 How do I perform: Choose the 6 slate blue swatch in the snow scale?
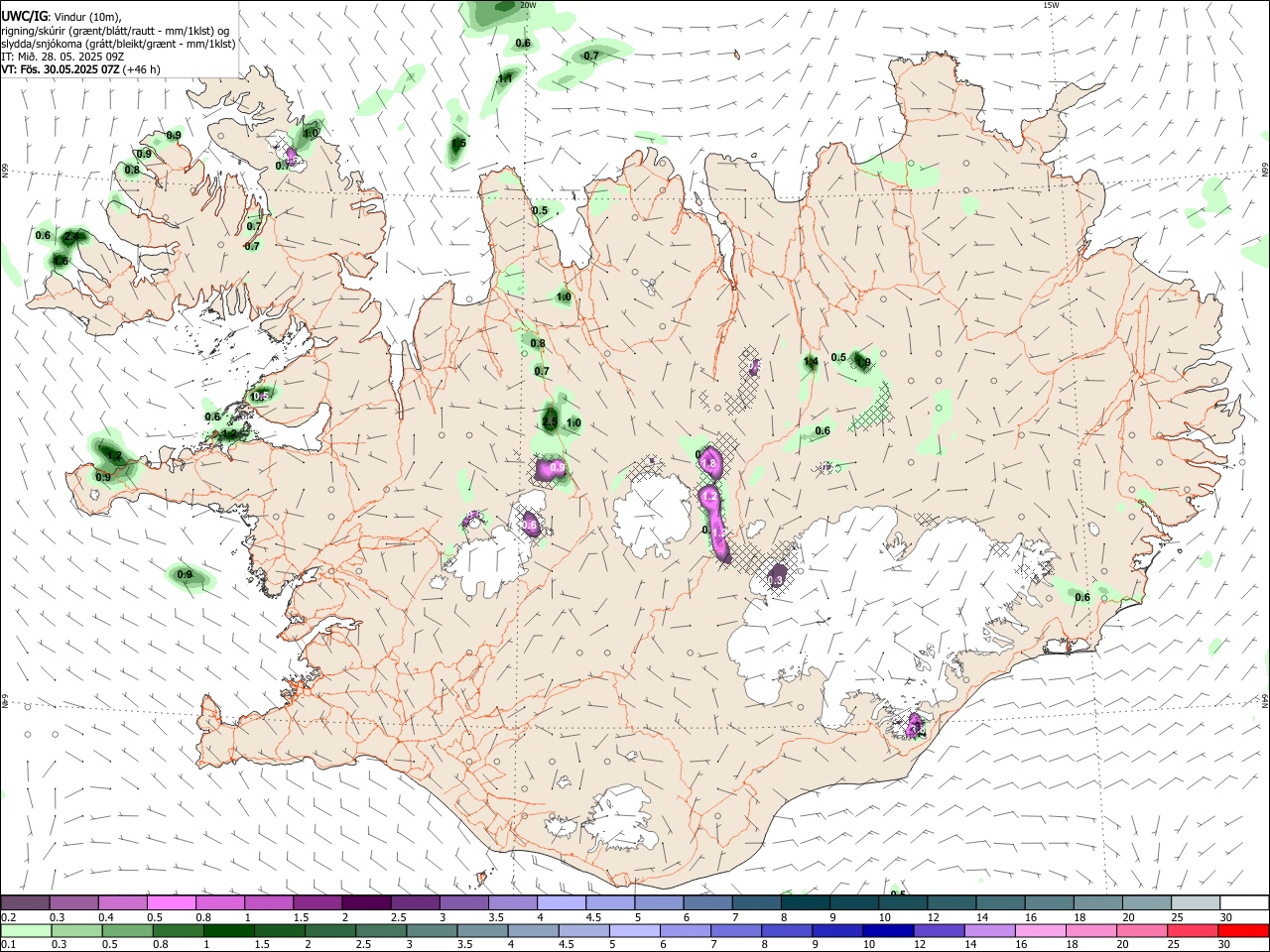(707, 903)
